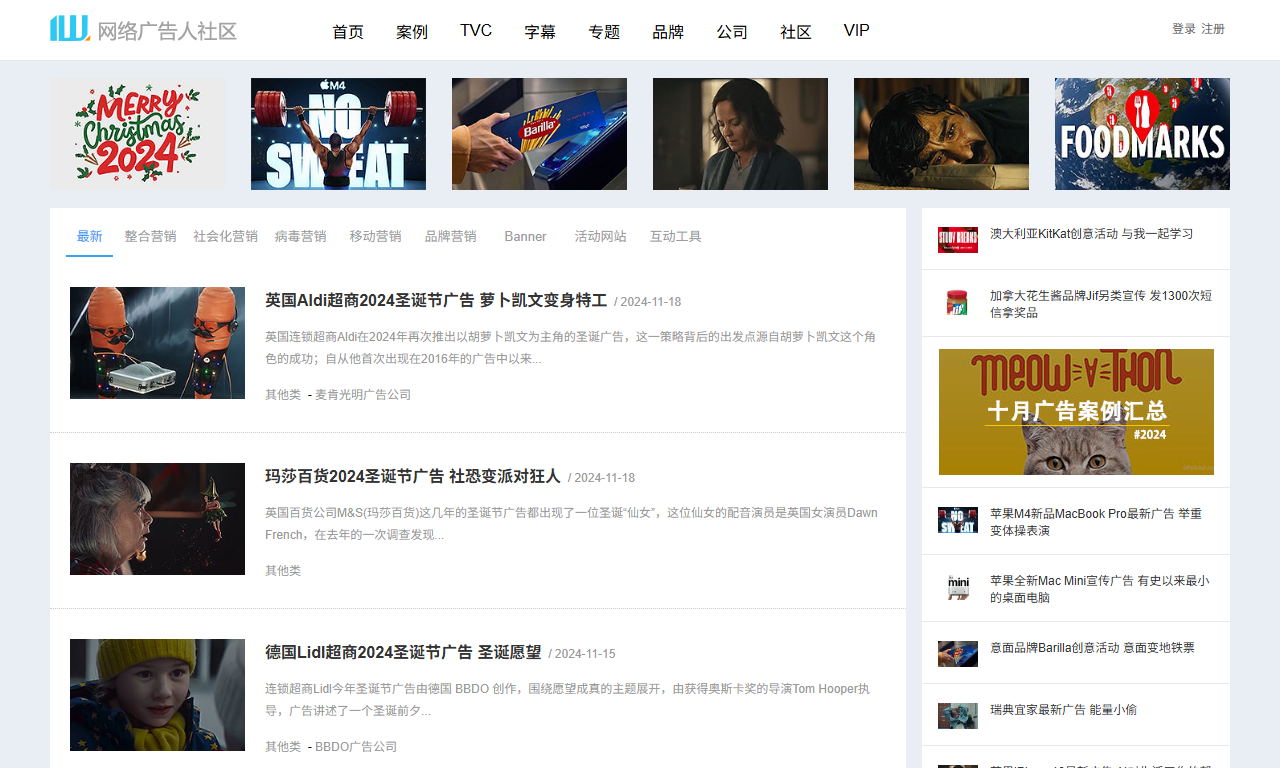This screenshot has height=768, width=1280.
Task: Open the lying man banner thumbnail
Action: pyautogui.click(x=941, y=134)
